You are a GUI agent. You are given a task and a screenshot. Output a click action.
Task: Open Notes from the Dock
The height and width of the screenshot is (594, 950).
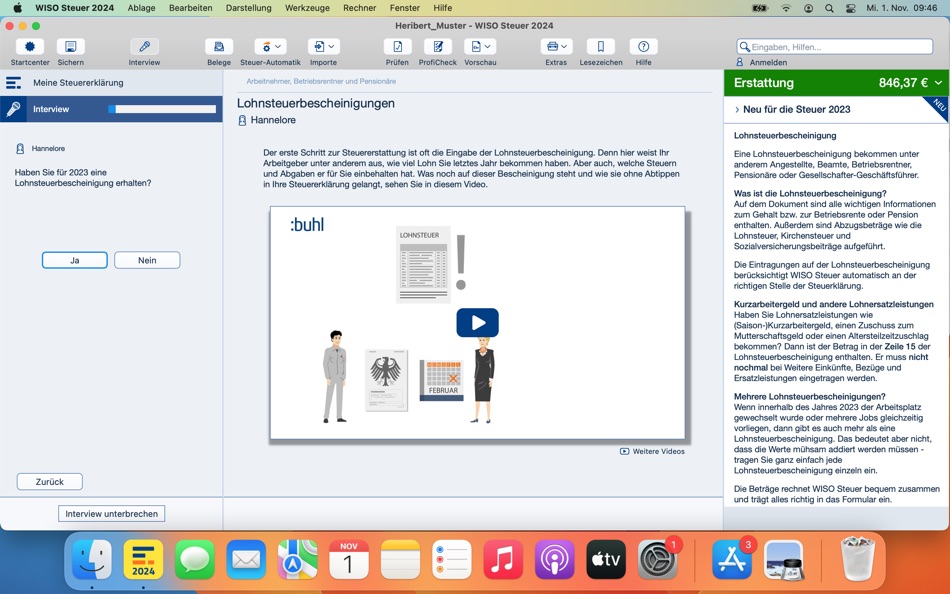[400, 559]
